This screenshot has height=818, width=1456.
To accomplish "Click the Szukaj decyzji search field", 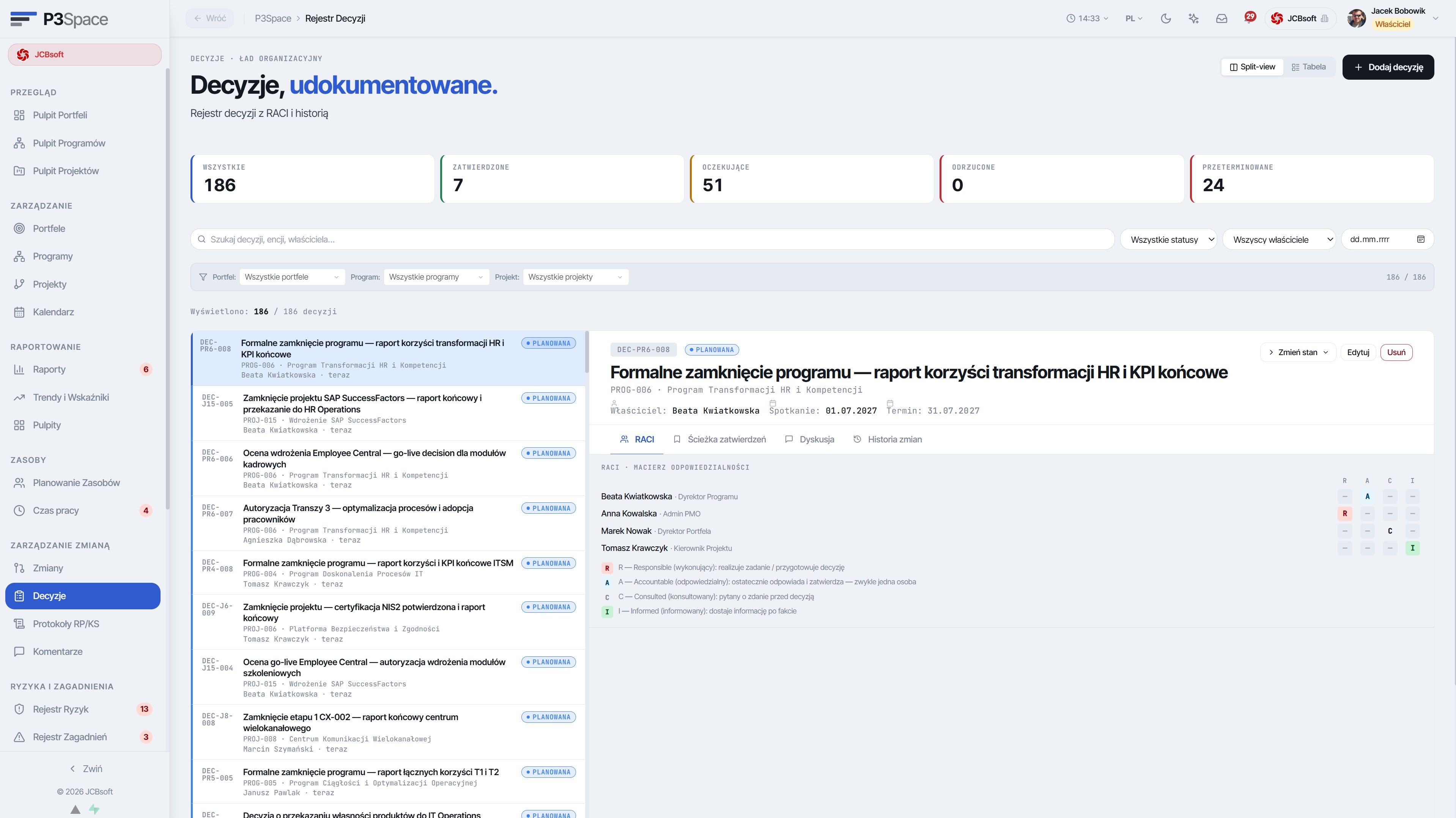I will [x=652, y=239].
